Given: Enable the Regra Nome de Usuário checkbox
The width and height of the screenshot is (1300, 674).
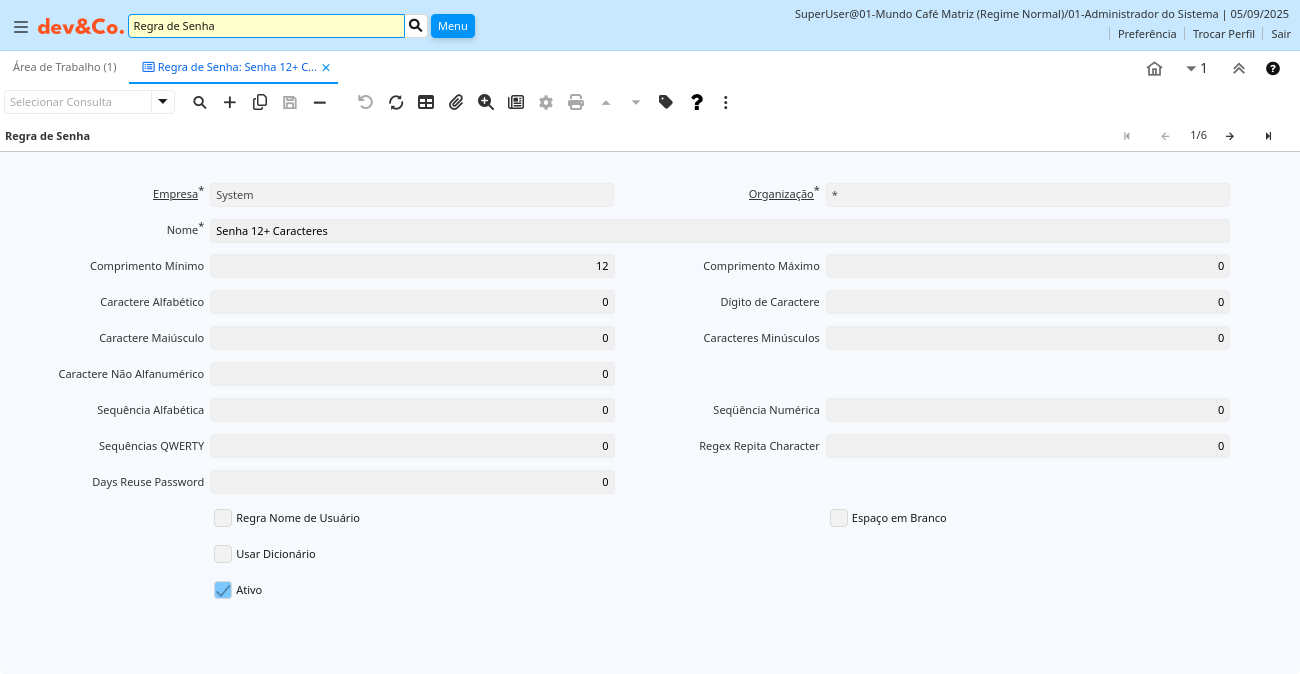Looking at the screenshot, I should coord(223,518).
